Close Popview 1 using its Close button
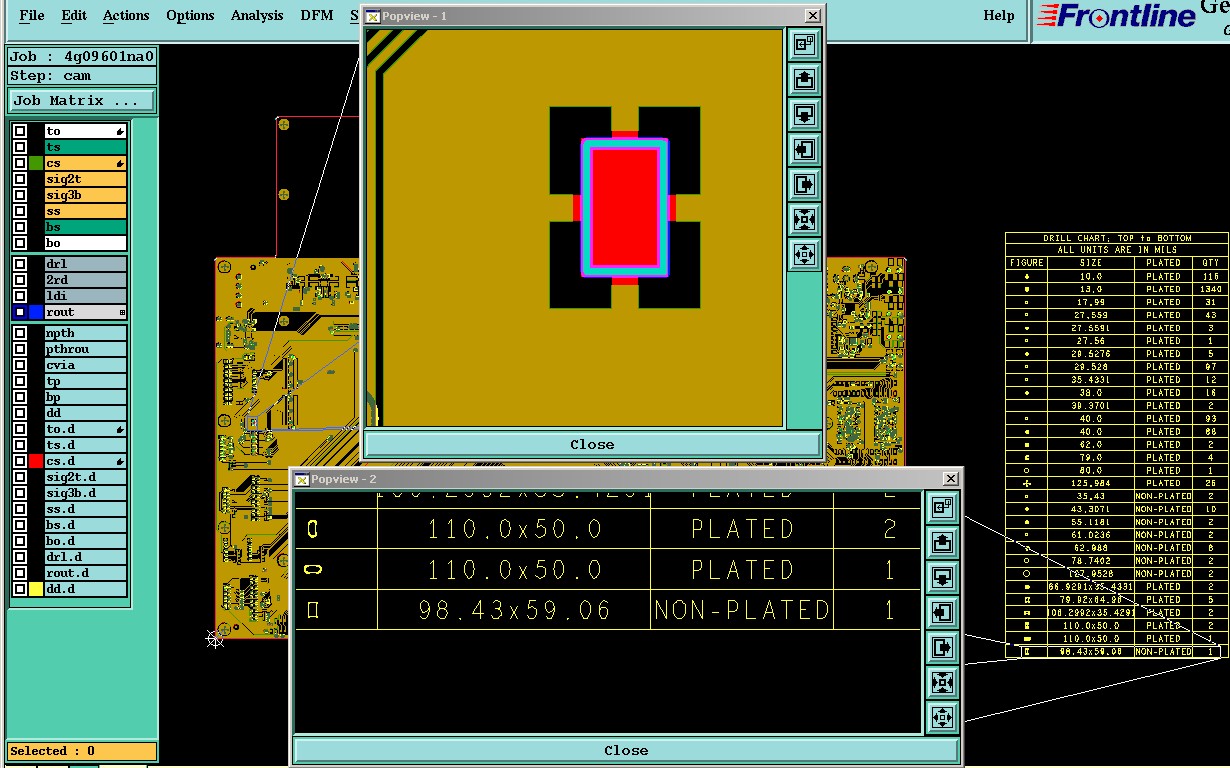This screenshot has height=768, width=1230. point(592,445)
